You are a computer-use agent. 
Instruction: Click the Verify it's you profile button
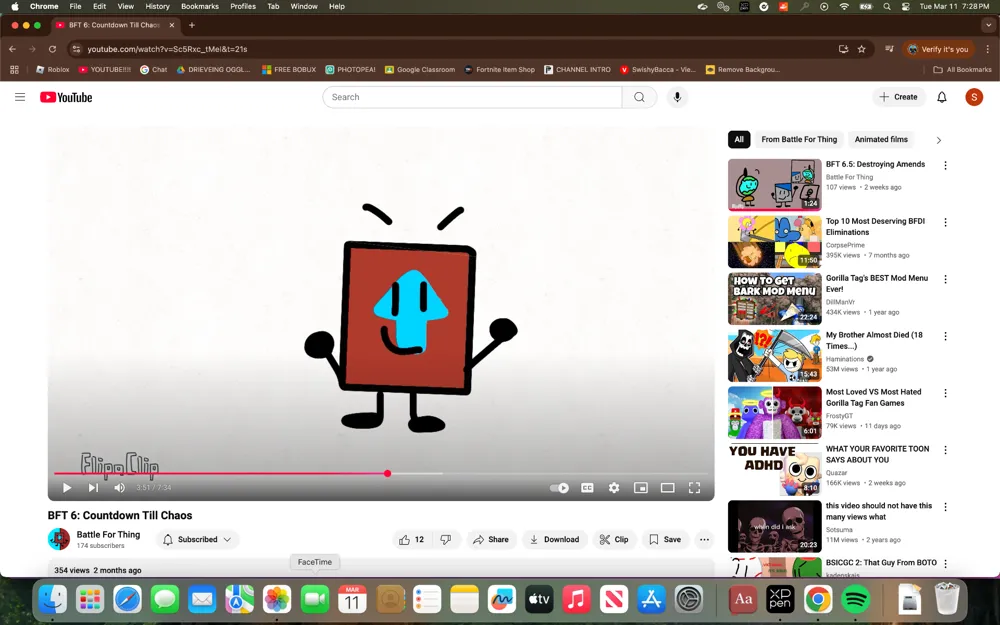(938, 49)
